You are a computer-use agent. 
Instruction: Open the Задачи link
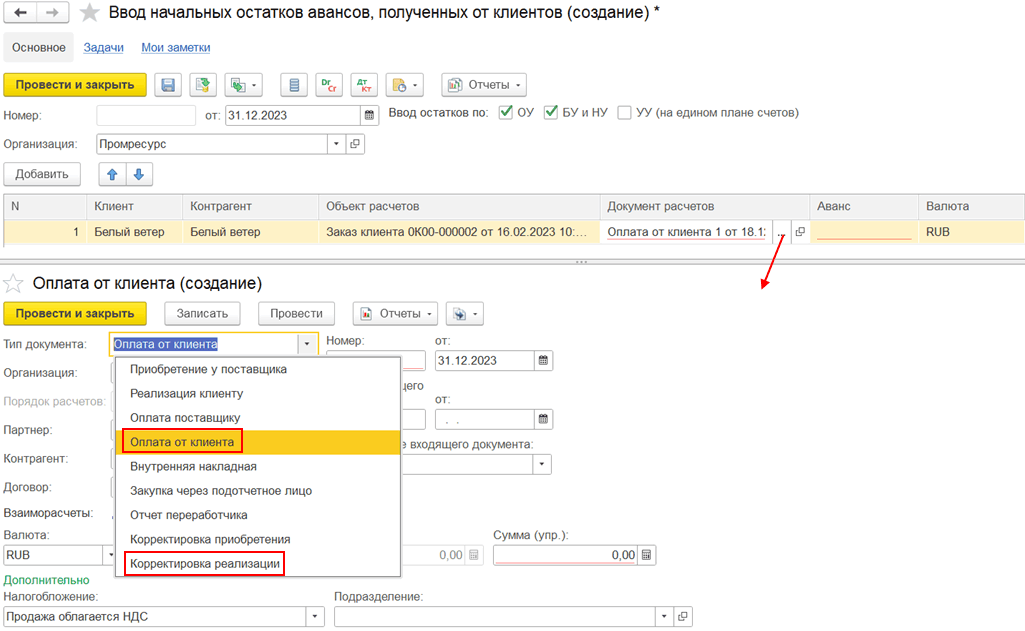pyautogui.click(x=103, y=48)
